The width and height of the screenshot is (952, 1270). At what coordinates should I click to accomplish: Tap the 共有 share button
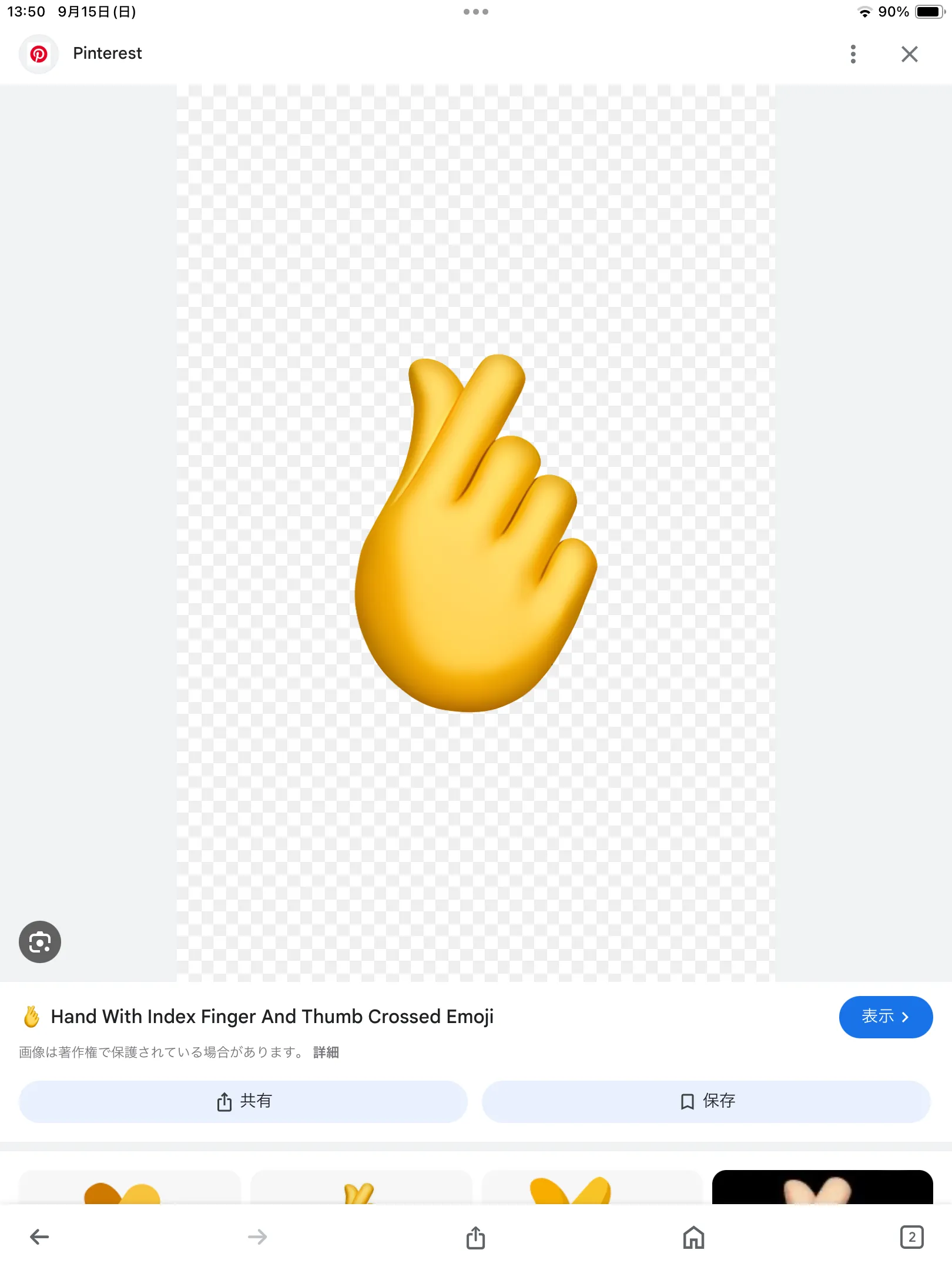(243, 1101)
